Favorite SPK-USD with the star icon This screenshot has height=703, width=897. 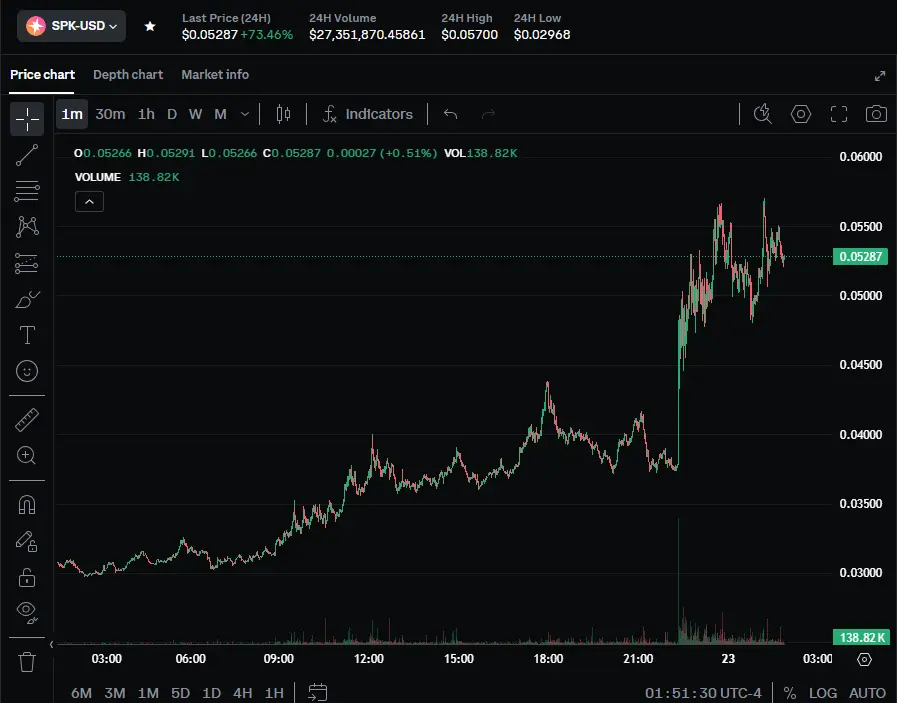(150, 26)
